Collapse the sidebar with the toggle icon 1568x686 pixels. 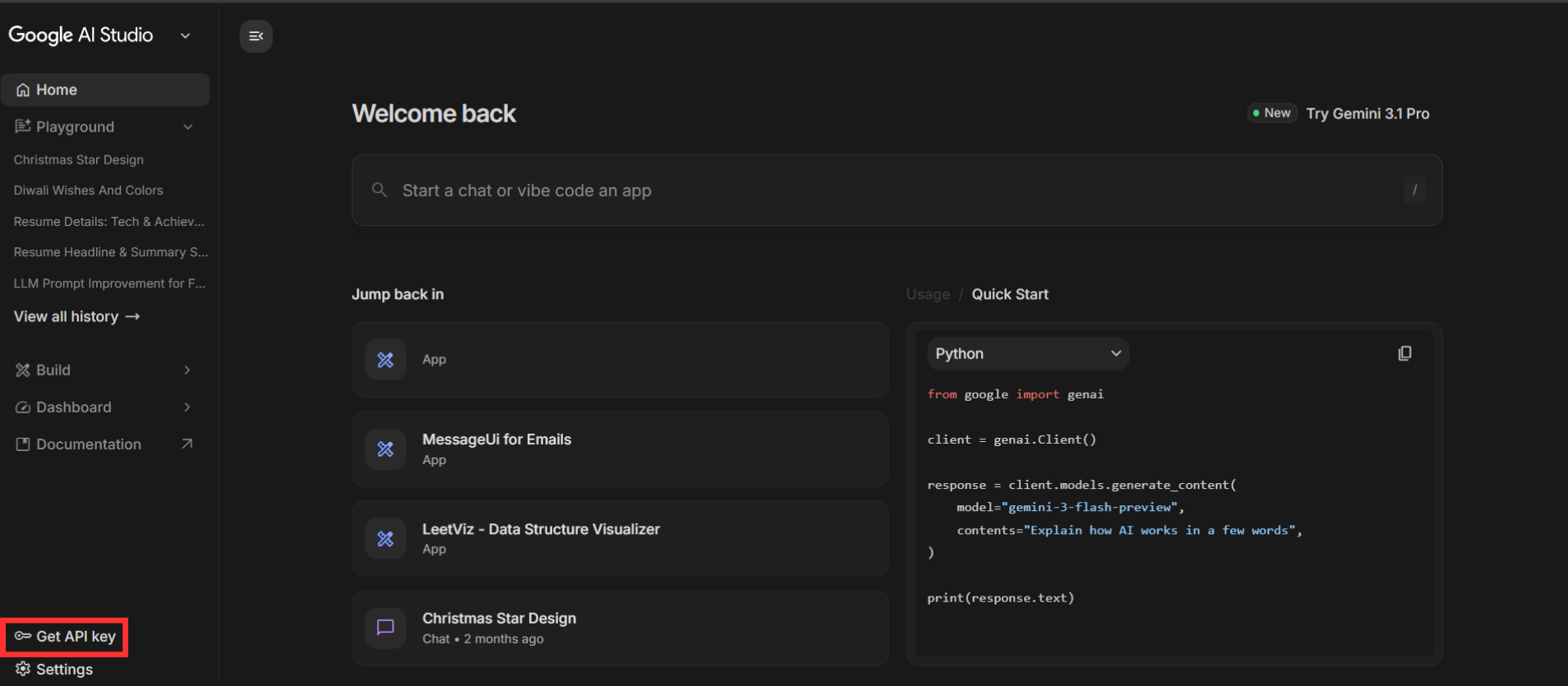256,36
